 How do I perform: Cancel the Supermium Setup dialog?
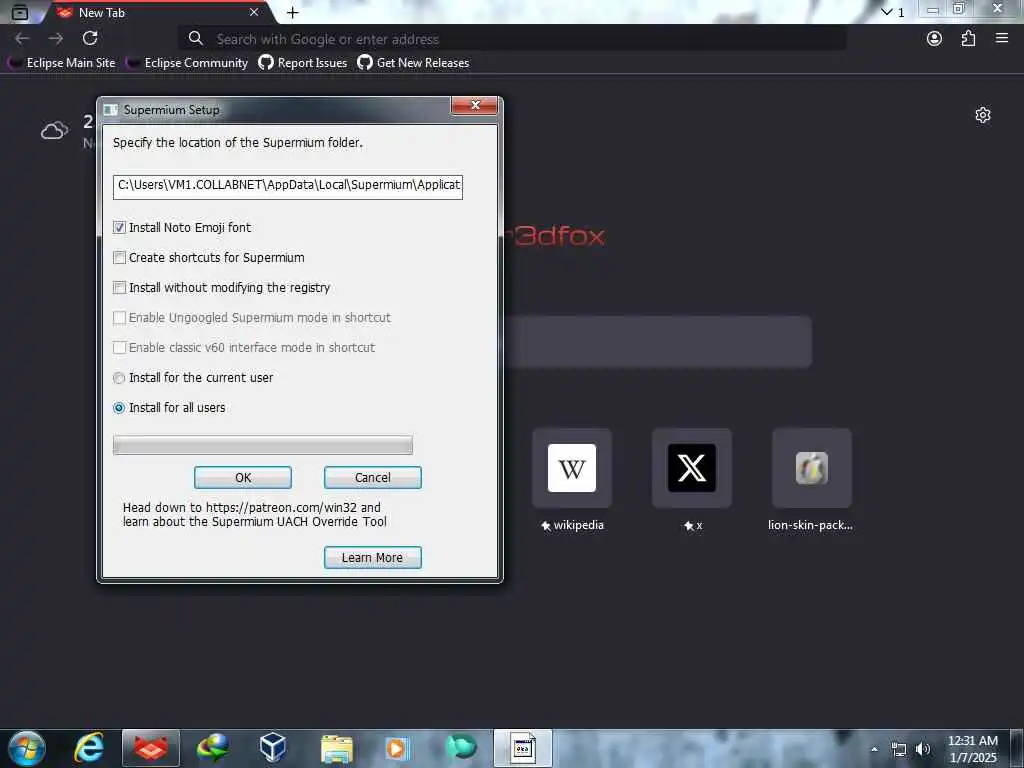click(x=372, y=477)
